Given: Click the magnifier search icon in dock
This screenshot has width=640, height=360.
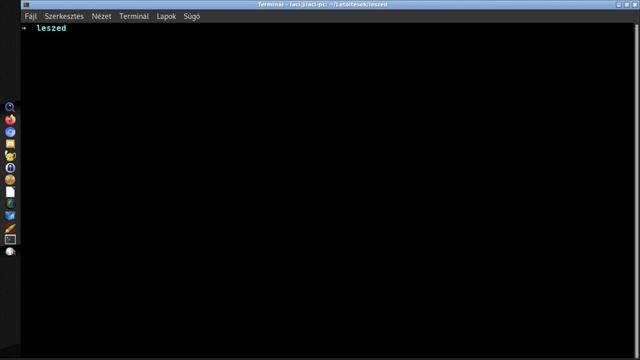Looking at the screenshot, I should 10,107.
